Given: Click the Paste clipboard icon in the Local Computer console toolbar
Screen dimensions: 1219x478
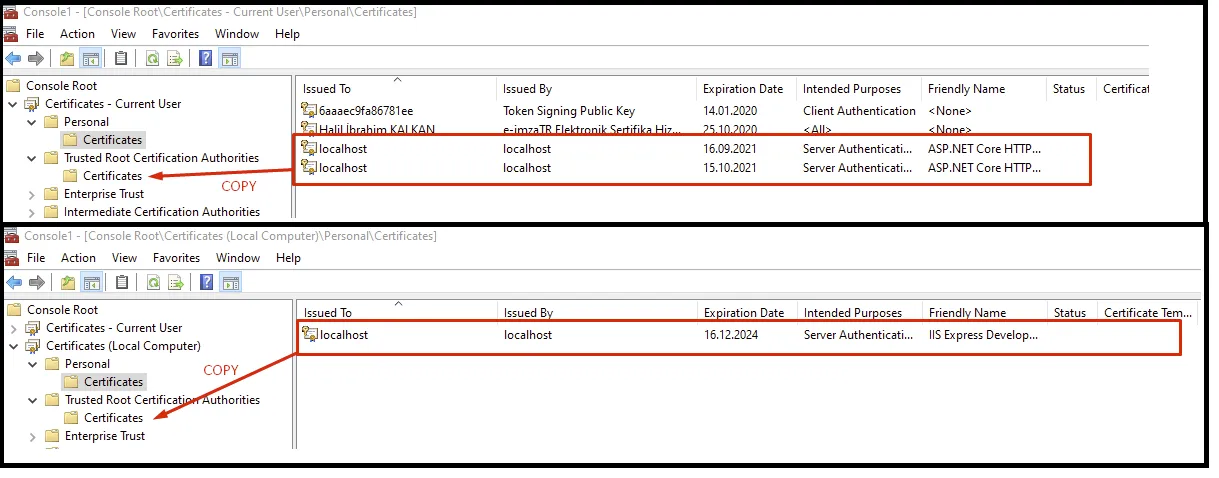Looking at the screenshot, I should pyautogui.click(x=121, y=282).
